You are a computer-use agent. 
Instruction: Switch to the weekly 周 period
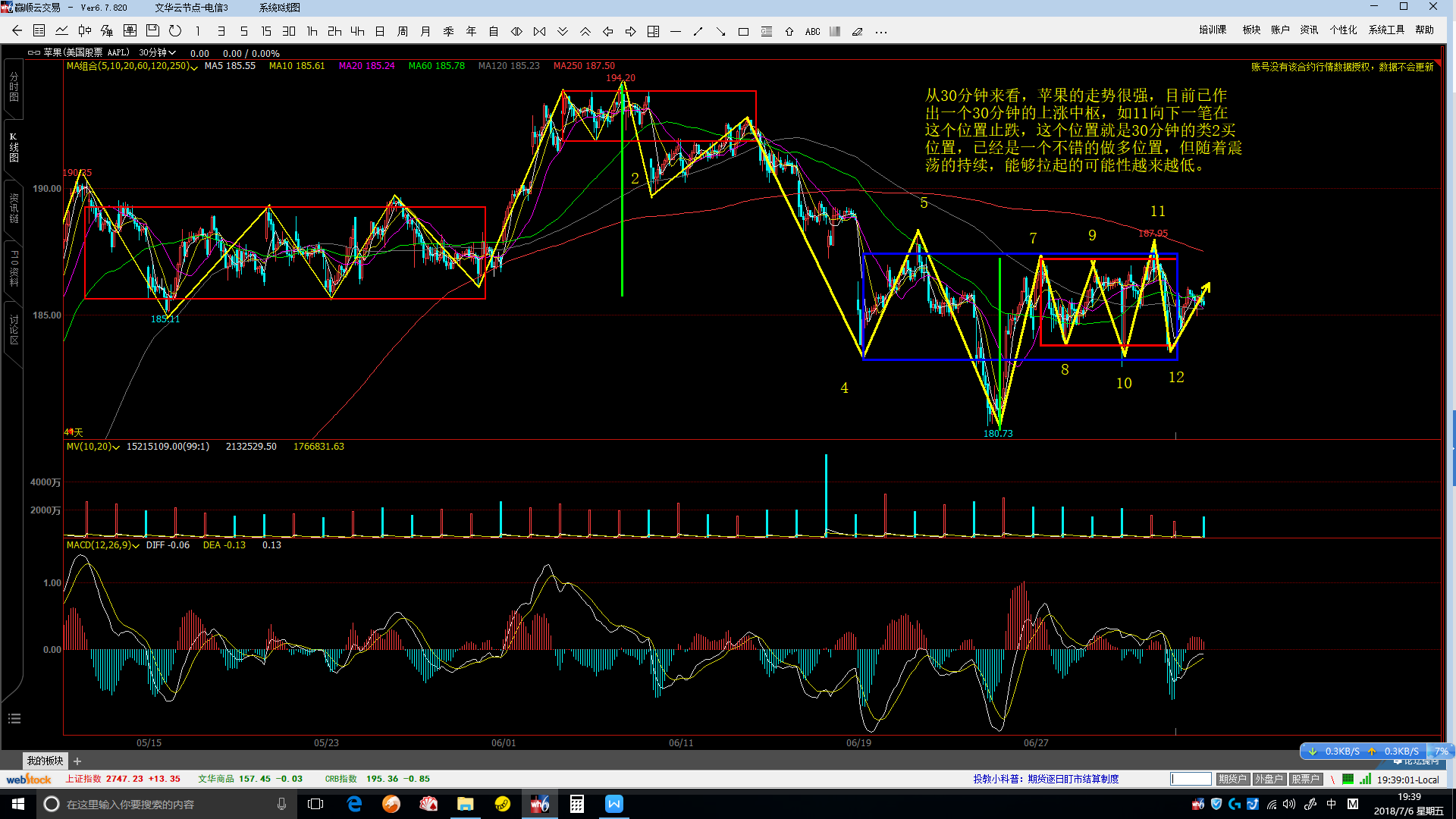pos(403,31)
